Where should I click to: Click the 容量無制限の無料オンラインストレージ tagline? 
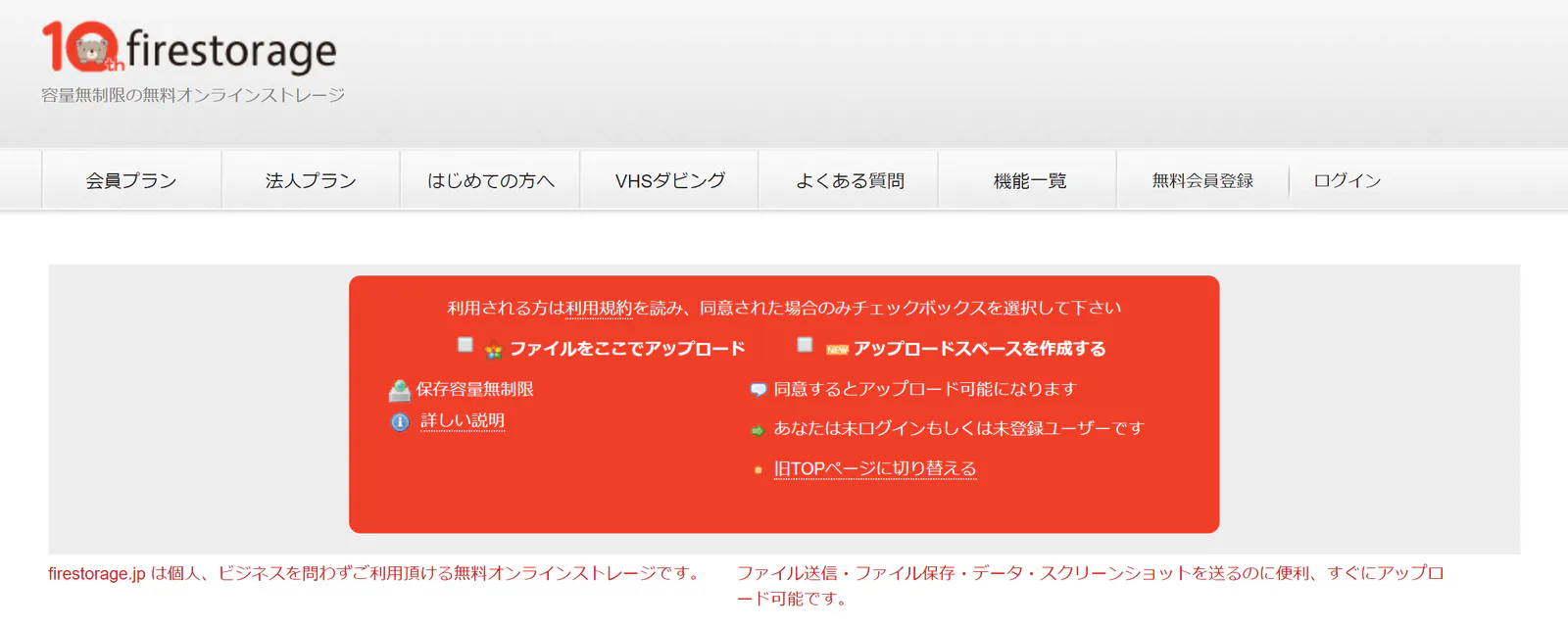click(193, 95)
